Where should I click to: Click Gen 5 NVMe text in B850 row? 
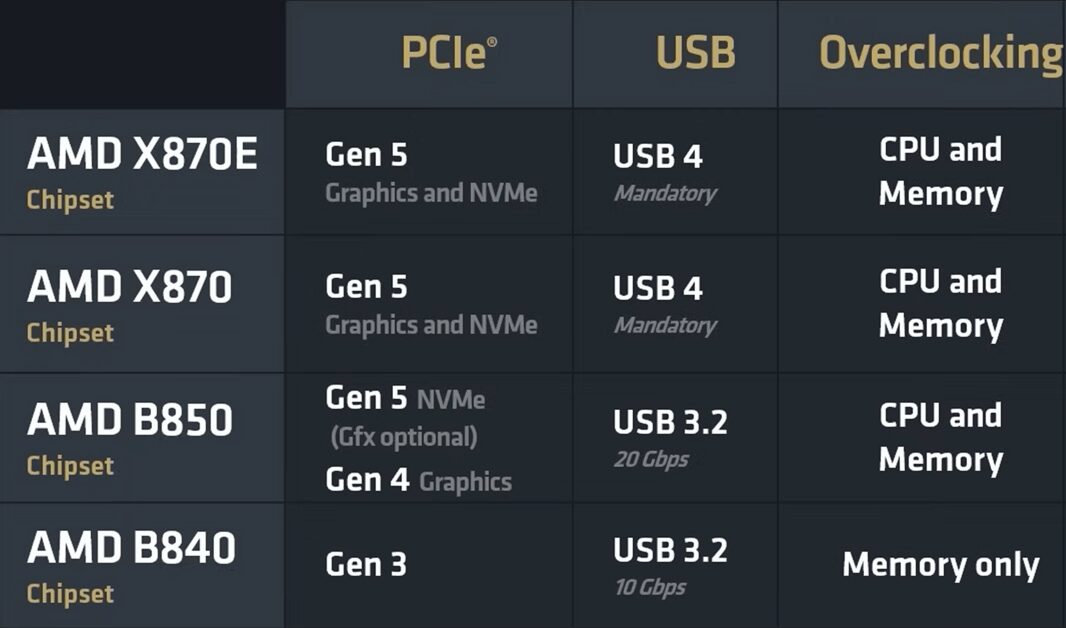pyautogui.click(x=405, y=399)
